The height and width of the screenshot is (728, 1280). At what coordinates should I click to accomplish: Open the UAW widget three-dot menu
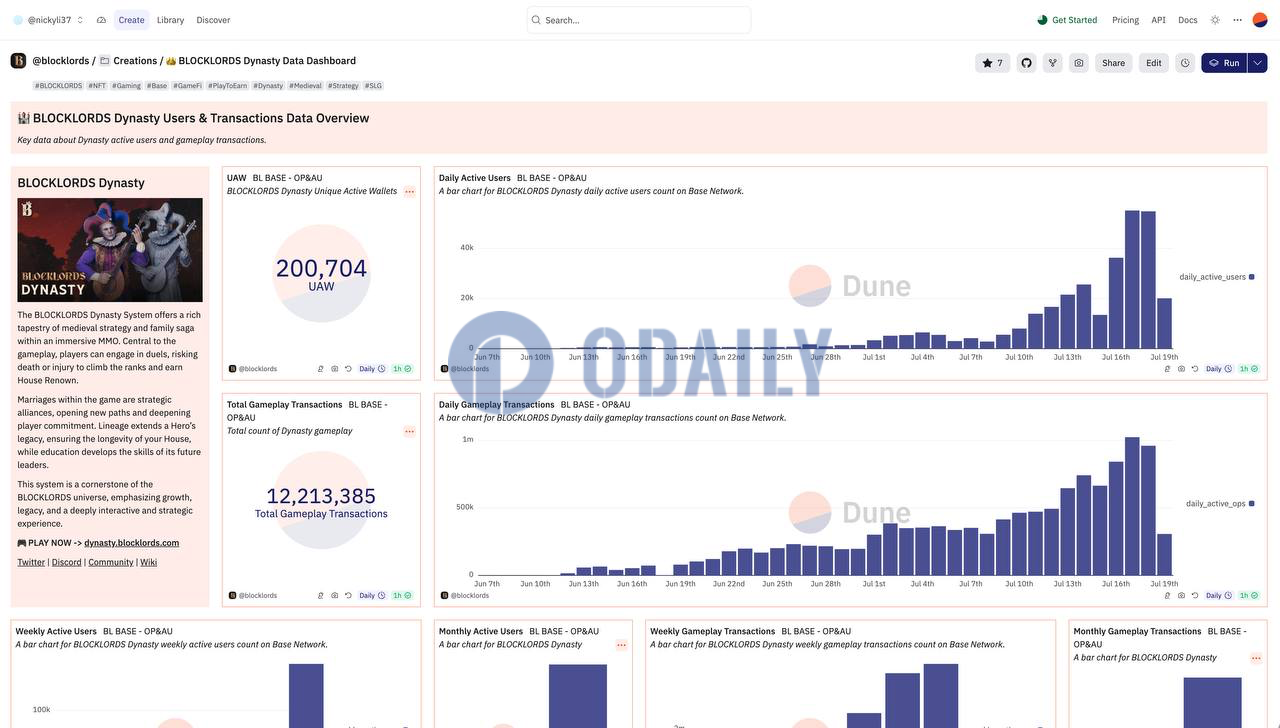(x=410, y=191)
